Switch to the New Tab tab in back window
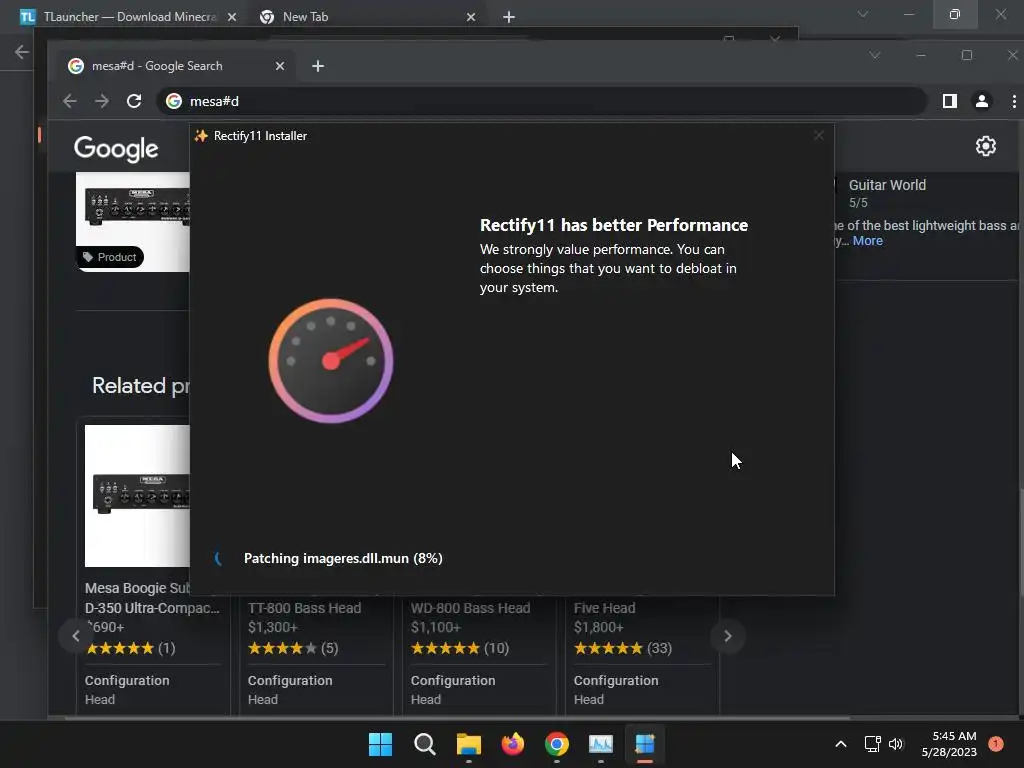 (369, 17)
